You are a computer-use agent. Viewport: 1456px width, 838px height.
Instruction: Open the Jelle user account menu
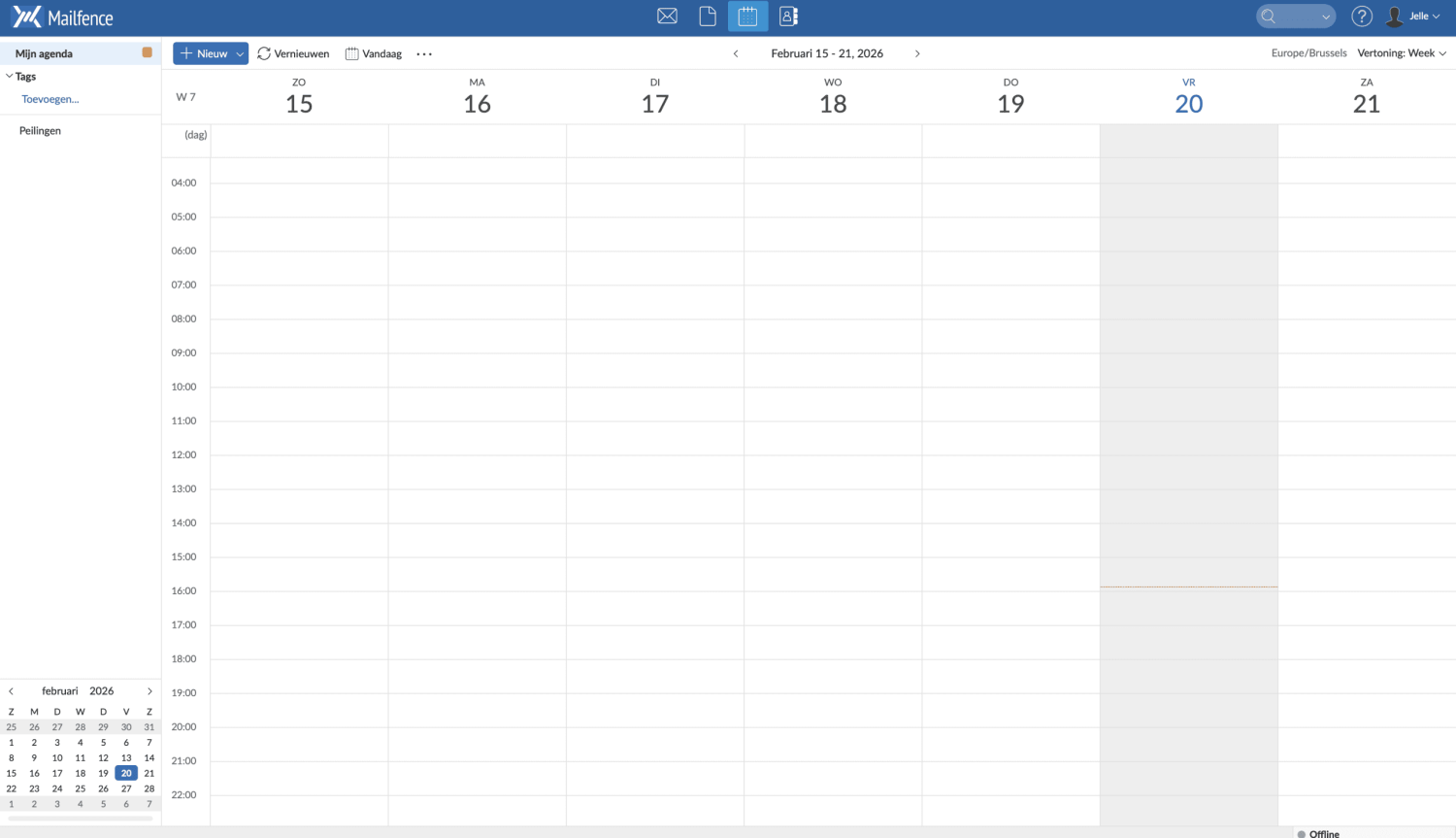coord(1413,17)
